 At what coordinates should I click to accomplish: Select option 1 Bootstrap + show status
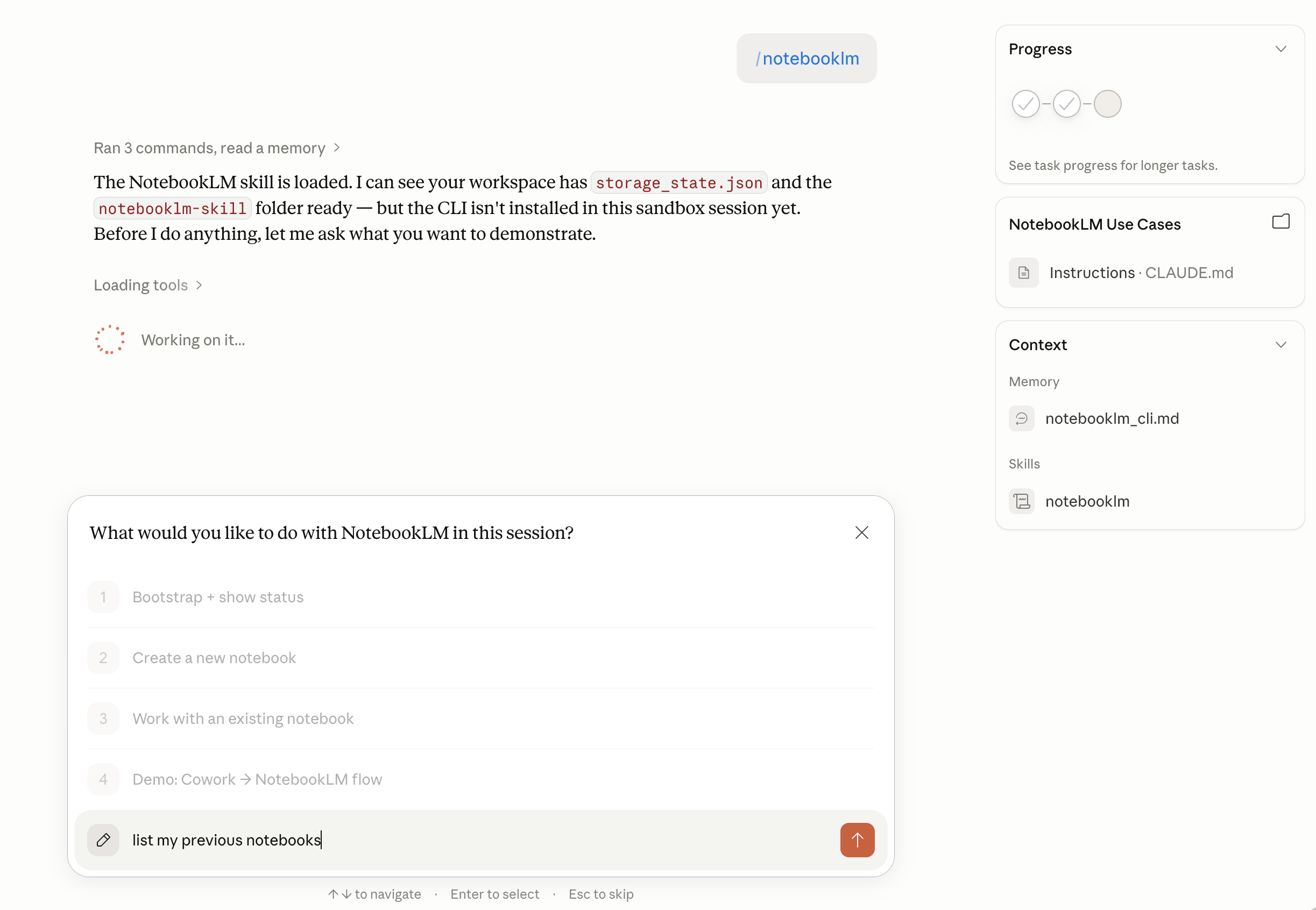218,597
